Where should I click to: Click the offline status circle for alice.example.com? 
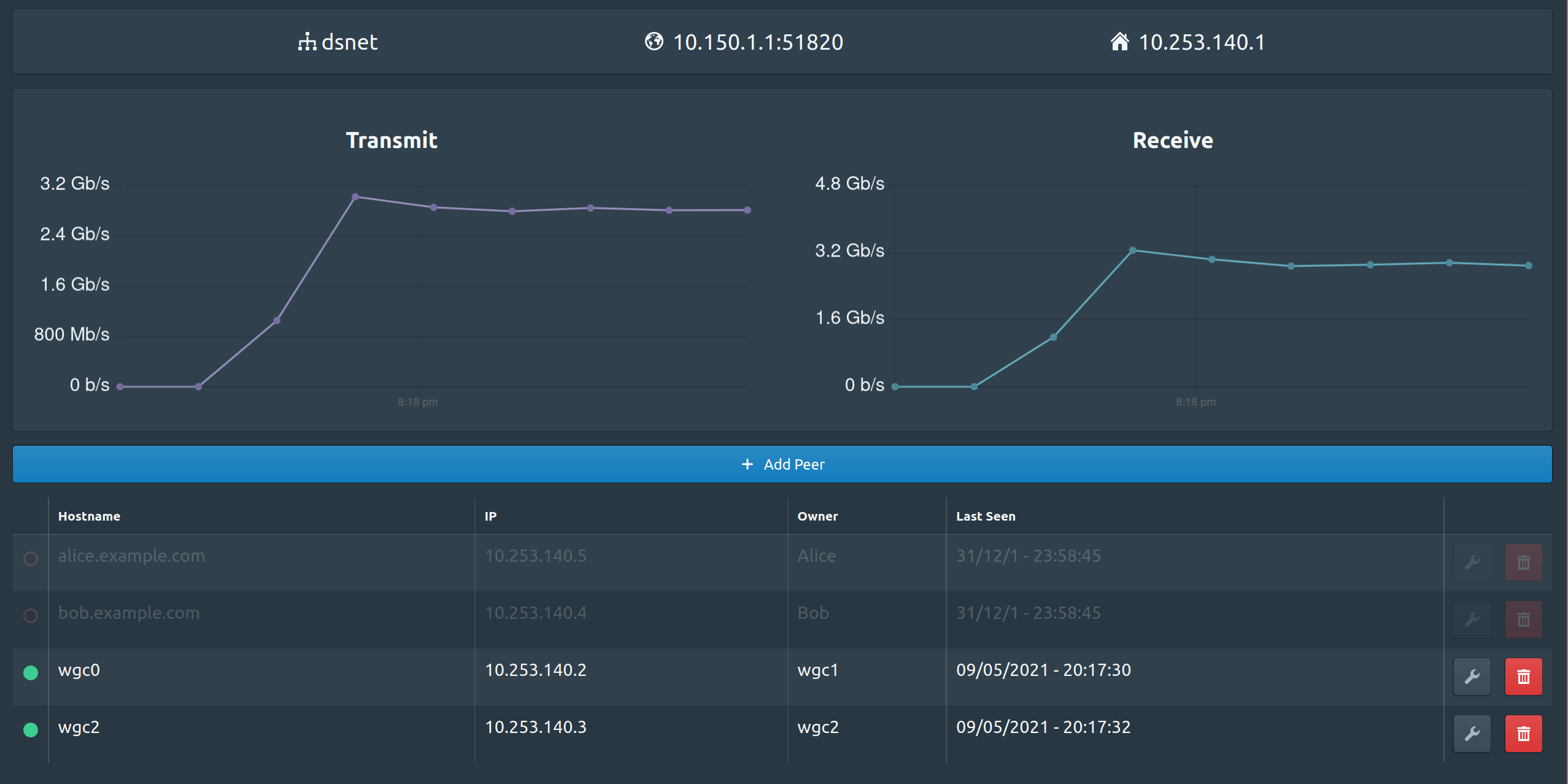[x=31, y=559]
